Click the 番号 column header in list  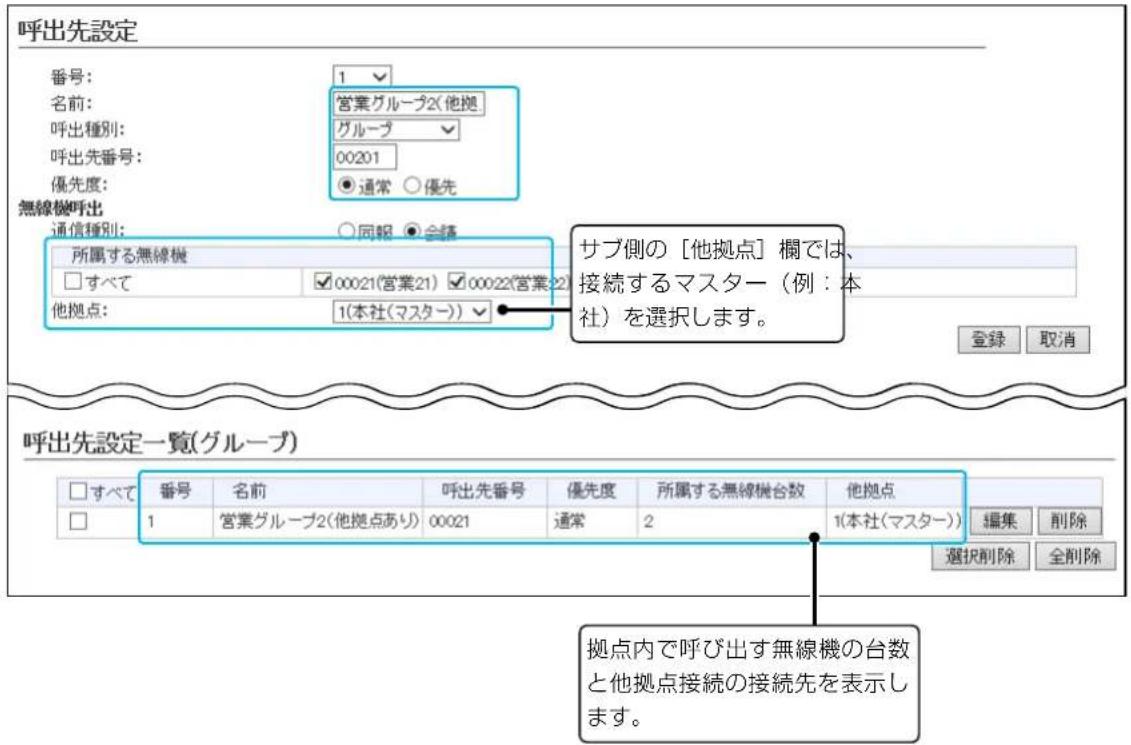(x=175, y=491)
